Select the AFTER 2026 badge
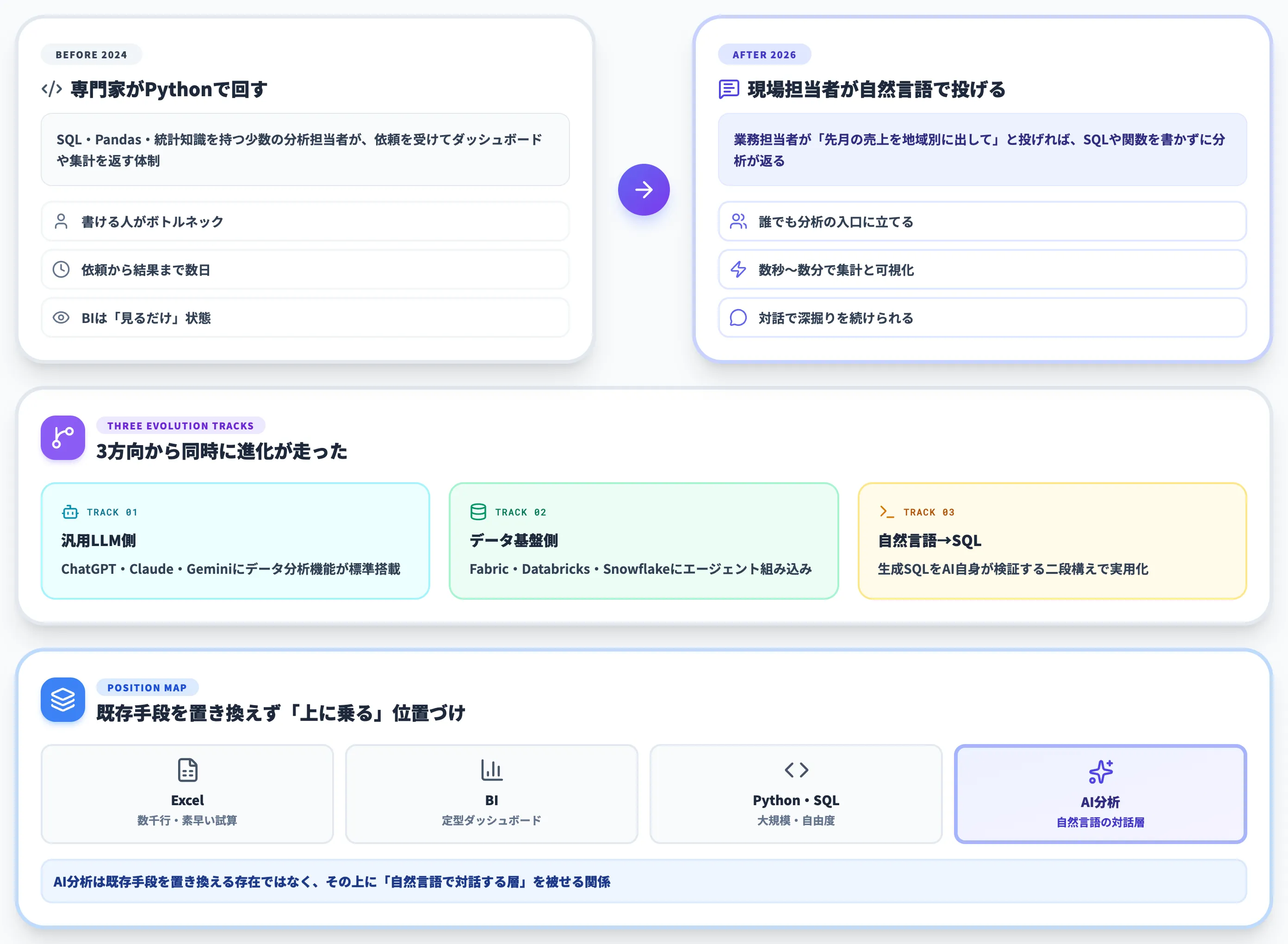This screenshot has width=1288, height=944. [x=764, y=55]
